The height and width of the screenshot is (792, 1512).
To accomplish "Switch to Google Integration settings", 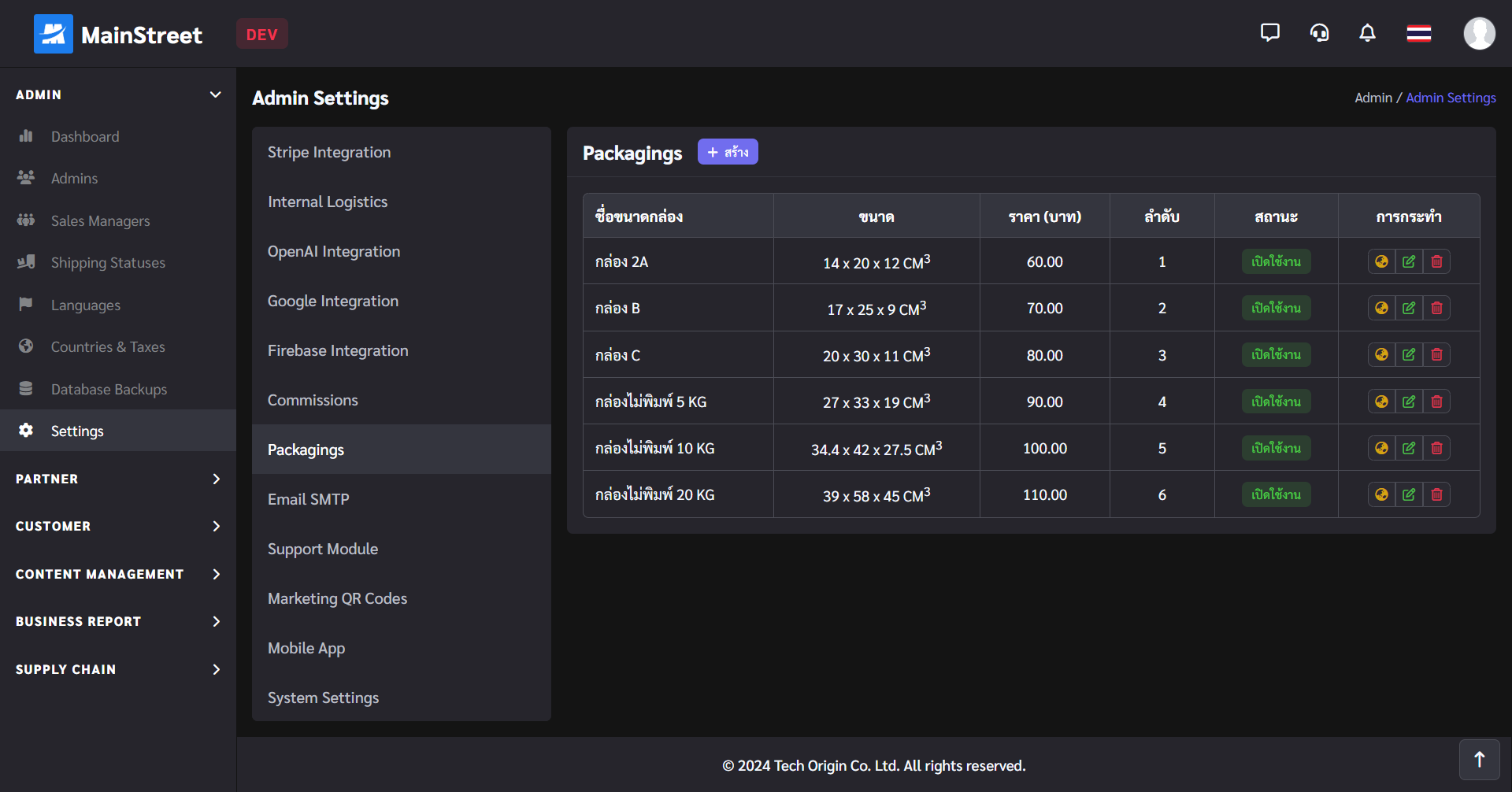I will 402,301.
